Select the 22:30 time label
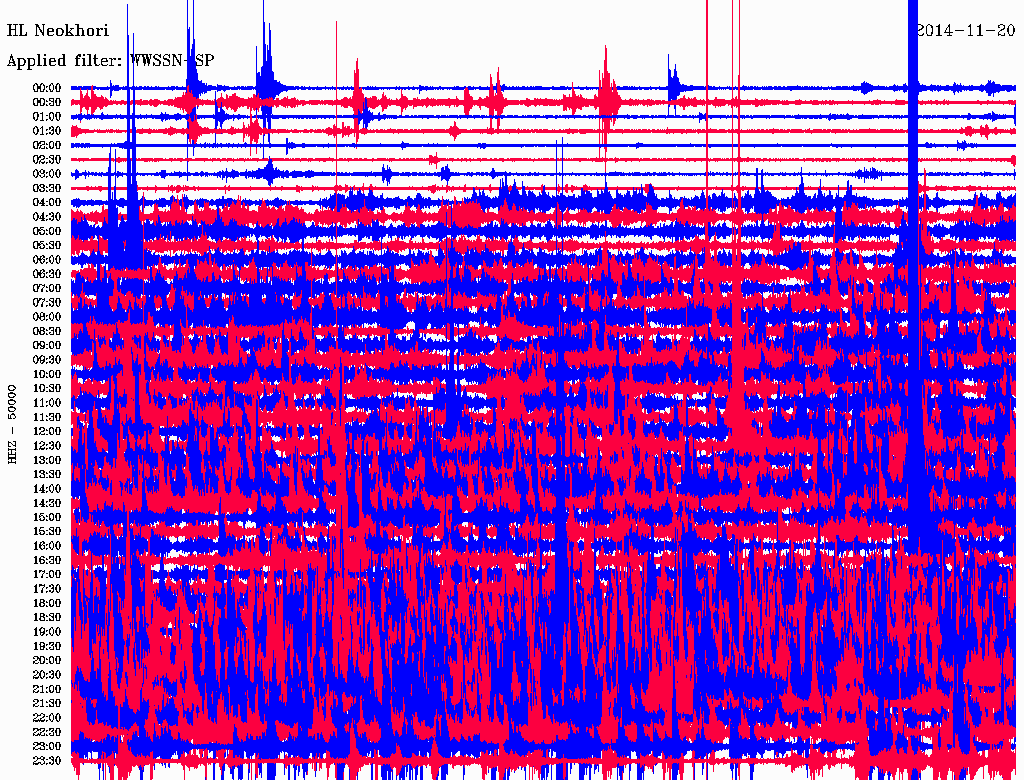Viewport: 1024px width, 780px height. [46, 732]
